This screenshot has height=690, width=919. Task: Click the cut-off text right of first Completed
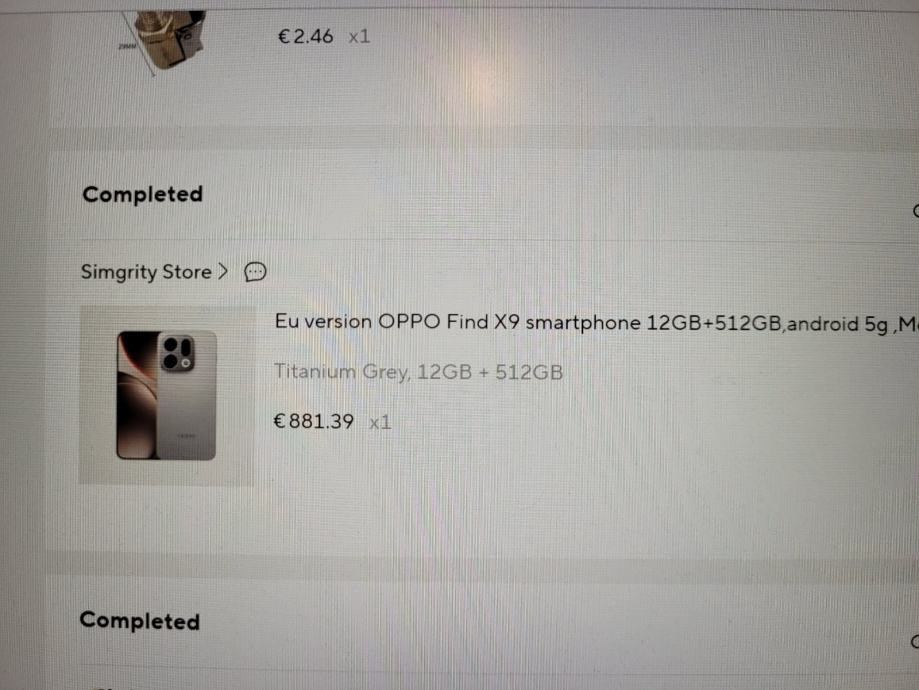[x=915, y=211]
